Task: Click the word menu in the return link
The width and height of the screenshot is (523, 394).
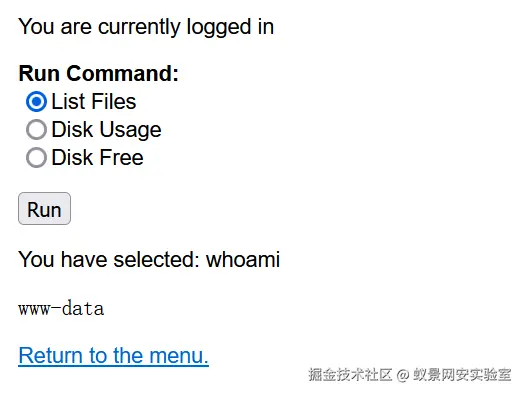Action: point(179,356)
